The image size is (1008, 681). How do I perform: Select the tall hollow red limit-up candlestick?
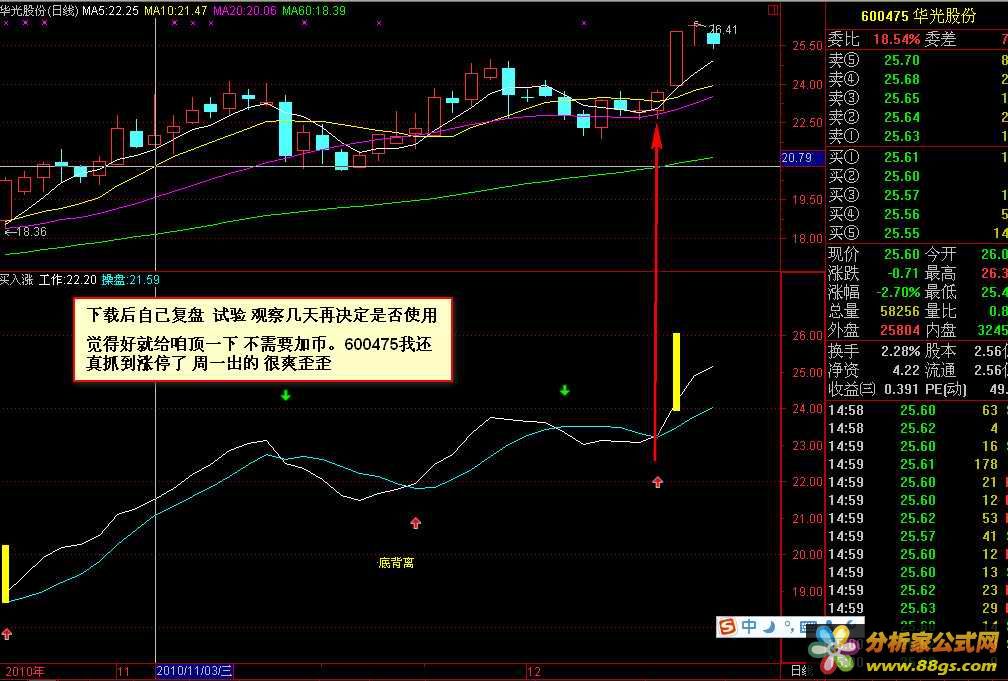(x=676, y=58)
